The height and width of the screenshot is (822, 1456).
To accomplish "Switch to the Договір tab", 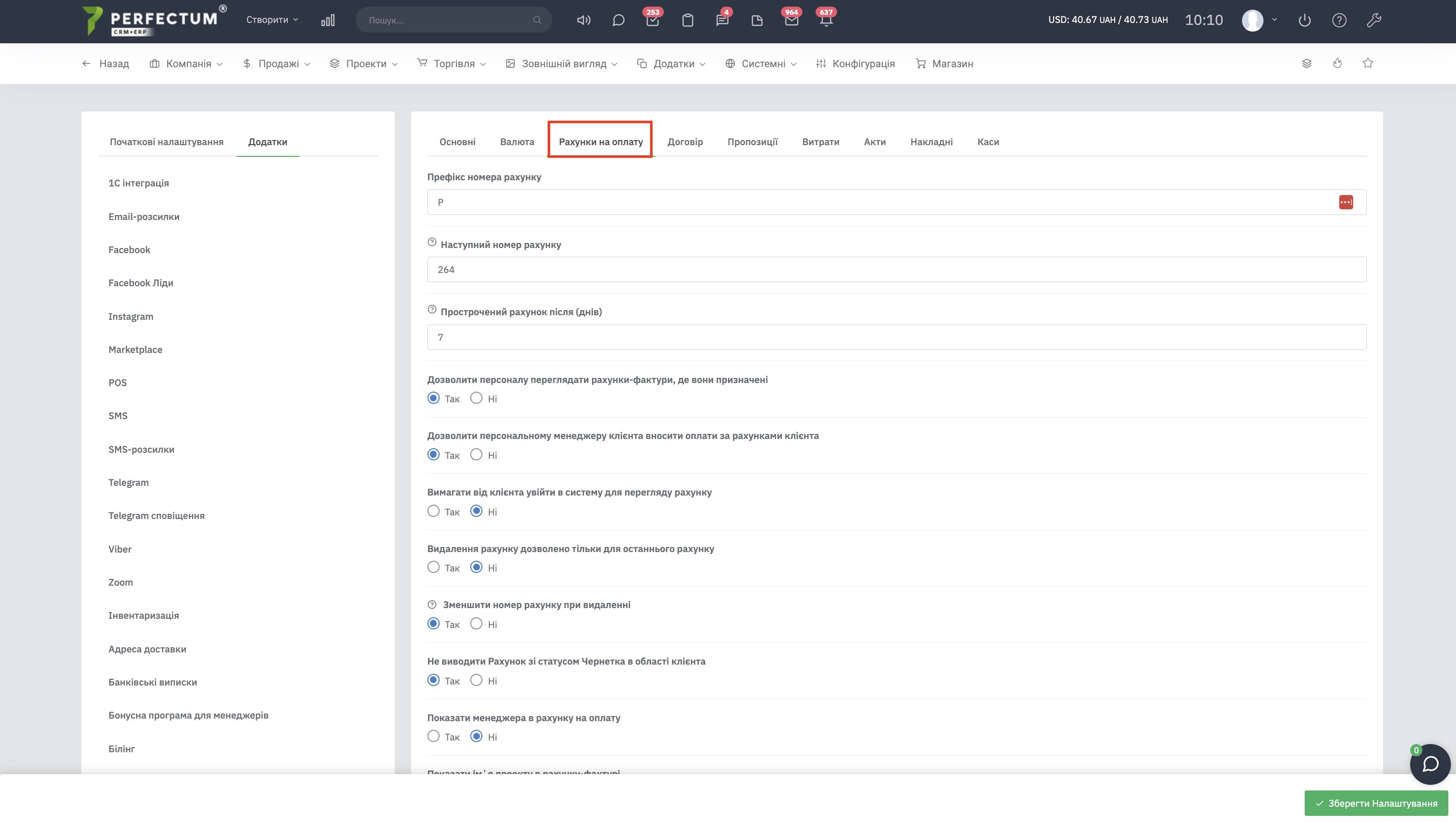I will 685,142.
